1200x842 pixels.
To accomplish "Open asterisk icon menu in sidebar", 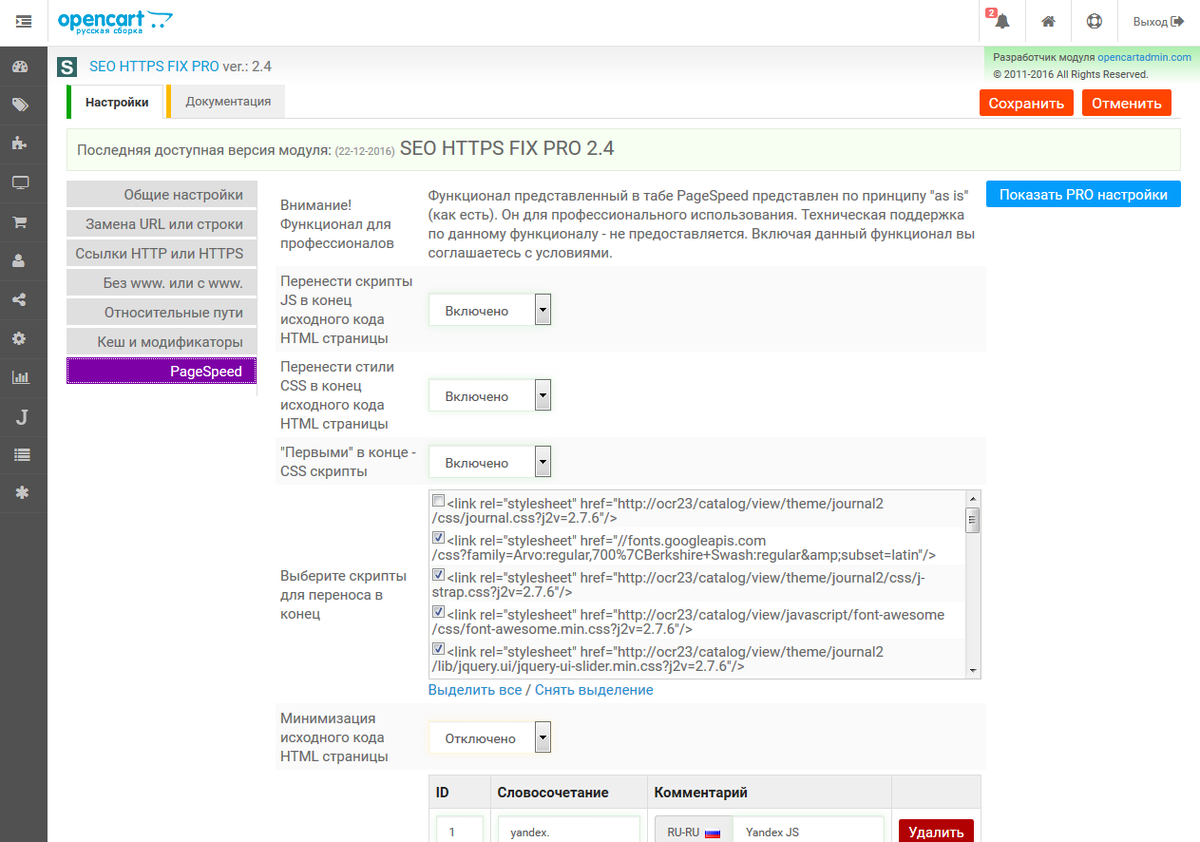I will [20, 493].
